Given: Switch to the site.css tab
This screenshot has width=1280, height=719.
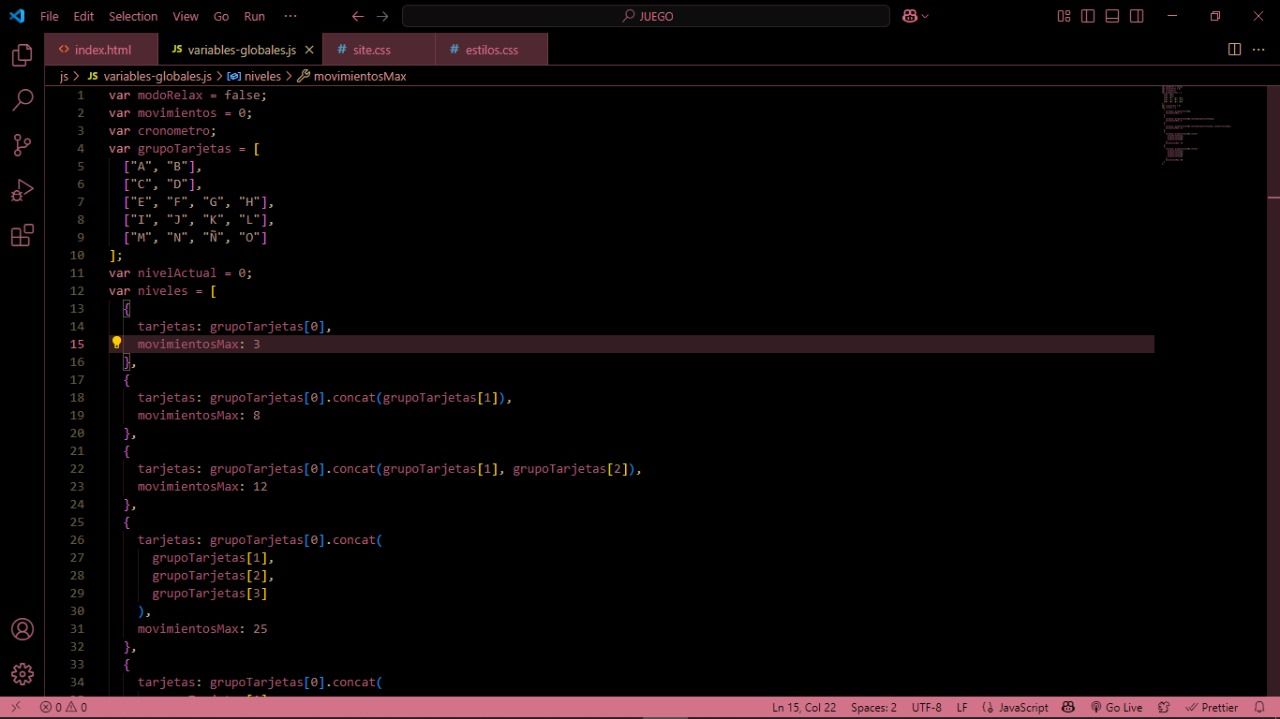Looking at the screenshot, I should (379, 49).
